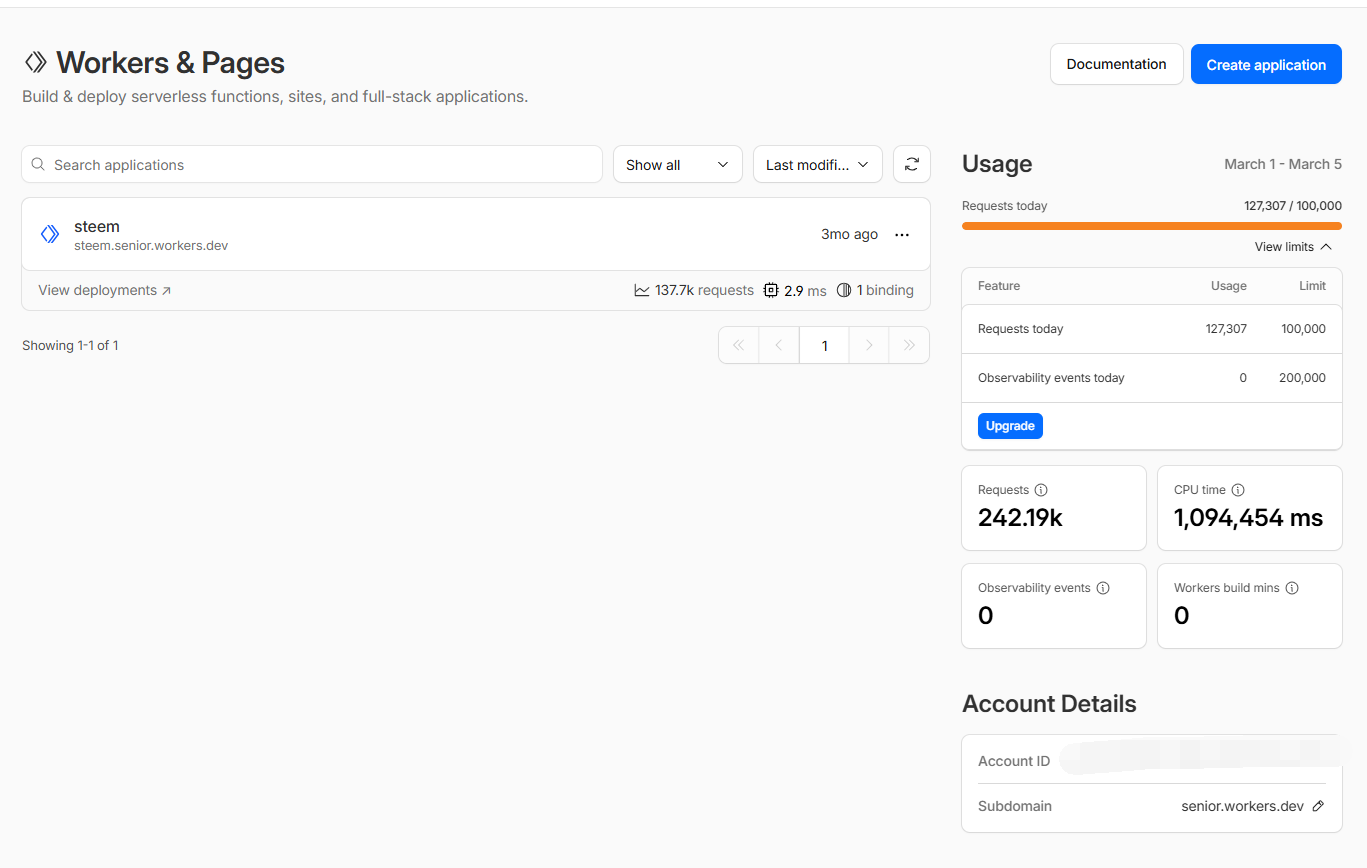The height and width of the screenshot is (868, 1367).
Task: Click the next page arrow
Action: [869, 345]
